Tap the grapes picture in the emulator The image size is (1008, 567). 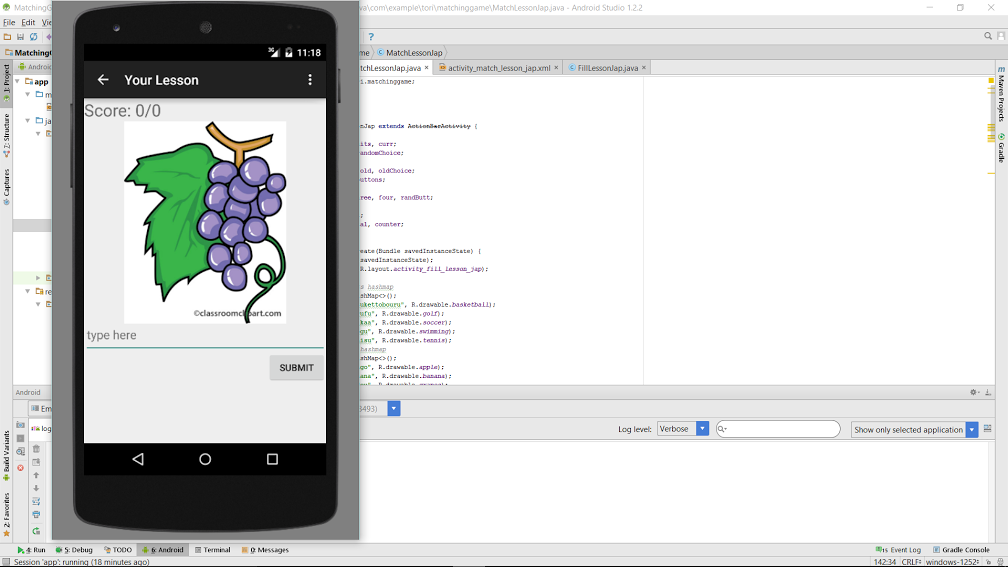(x=205, y=222)
